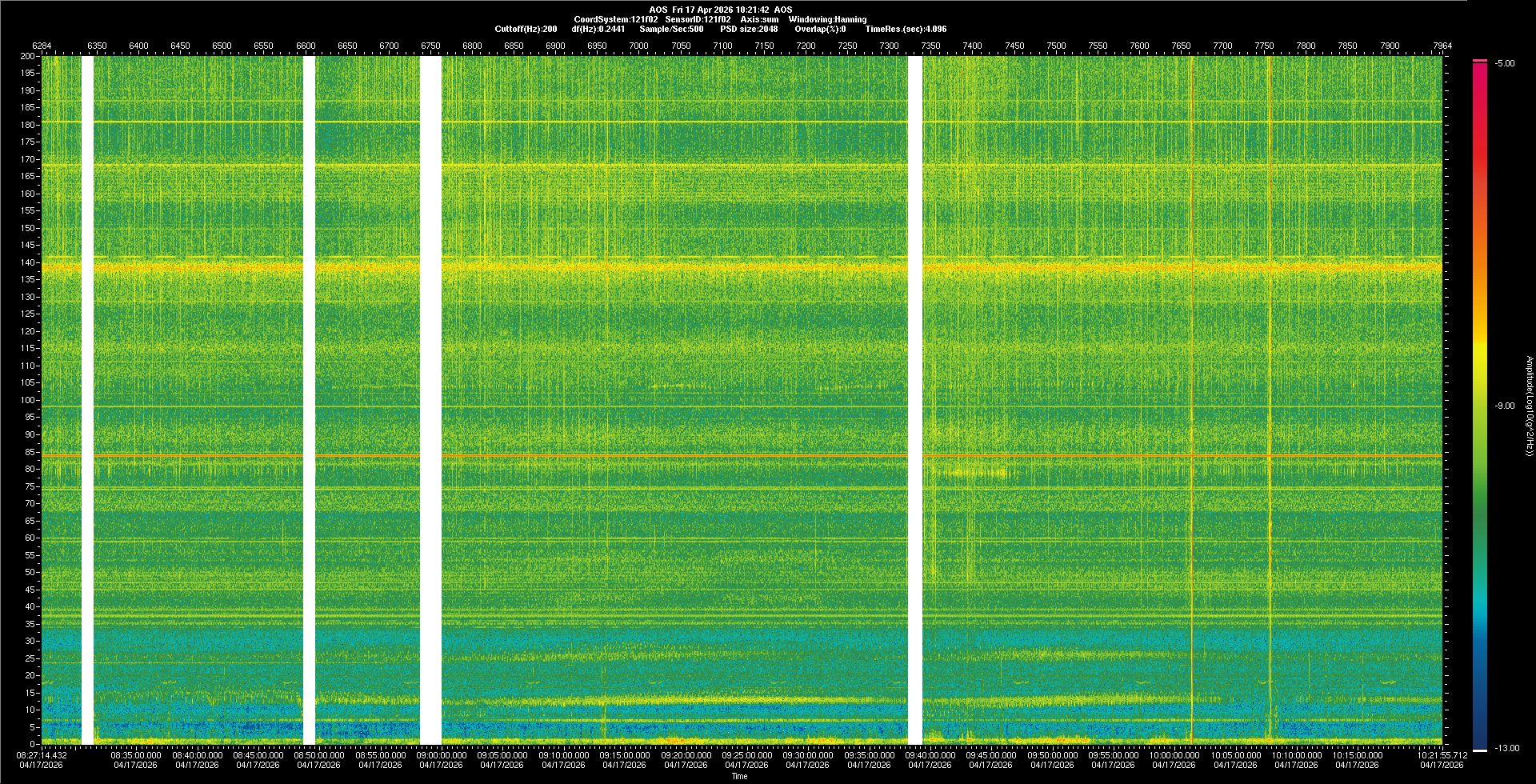This screenshot has height=784, width=1536.
Task: Select the Overlap(%):0 parameter
Action: pos(820,30)
